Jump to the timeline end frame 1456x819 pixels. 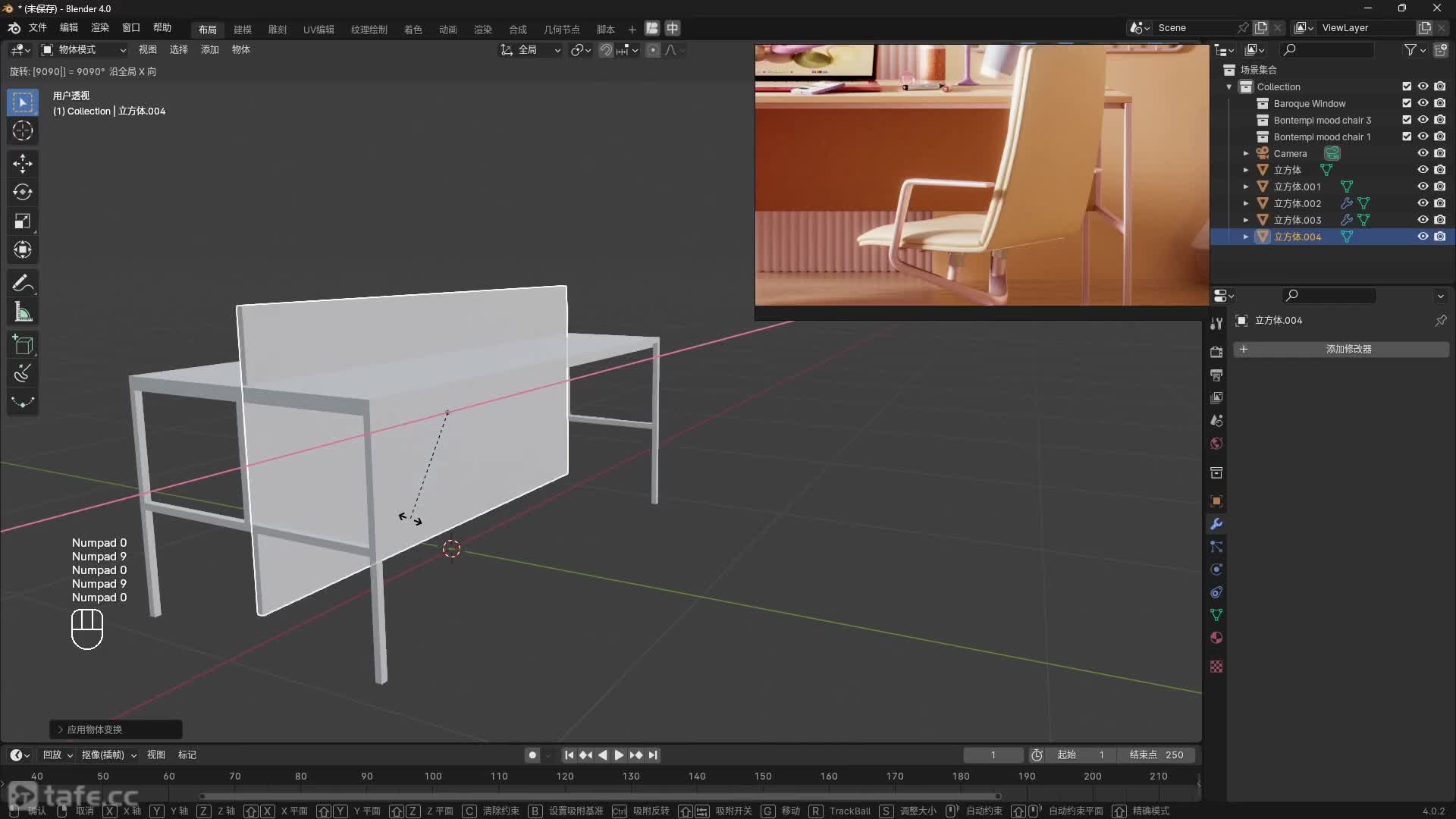point(653,755)
